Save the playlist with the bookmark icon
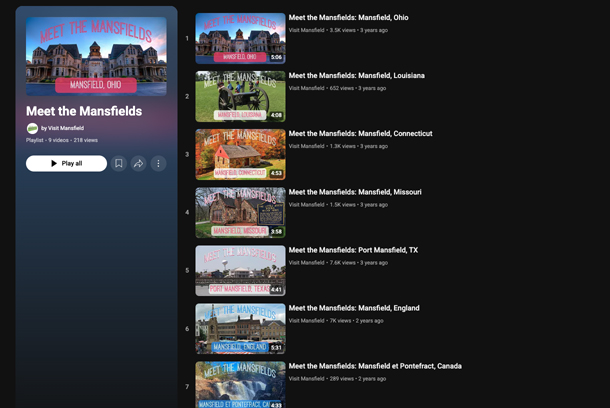The width and height of the screenshot is (610, 408). (x=119, y=163)
